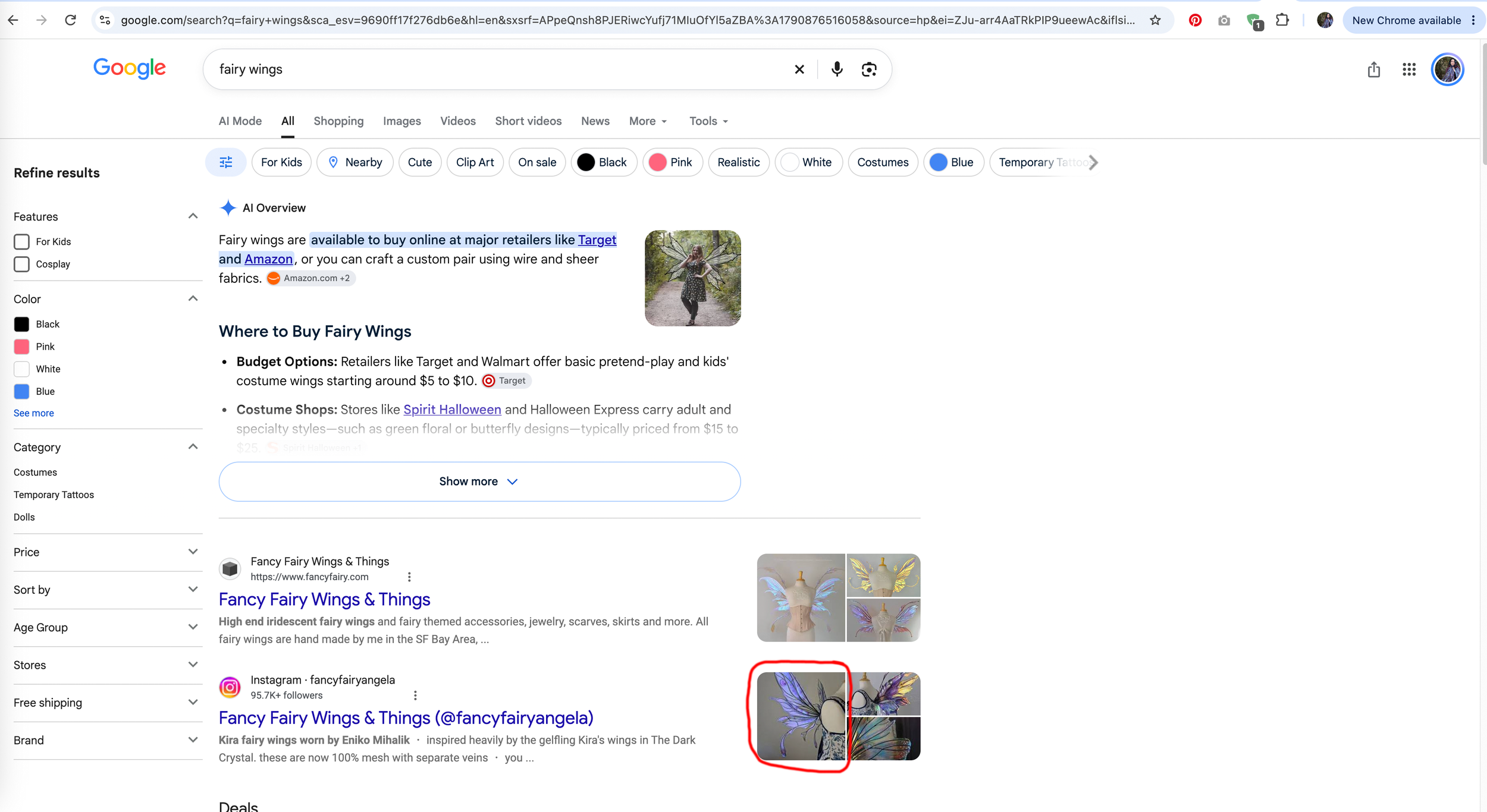Open the Pinterest extension icon
The width and height of the screenshot is (1487, 812).
tap(1195, 20)
